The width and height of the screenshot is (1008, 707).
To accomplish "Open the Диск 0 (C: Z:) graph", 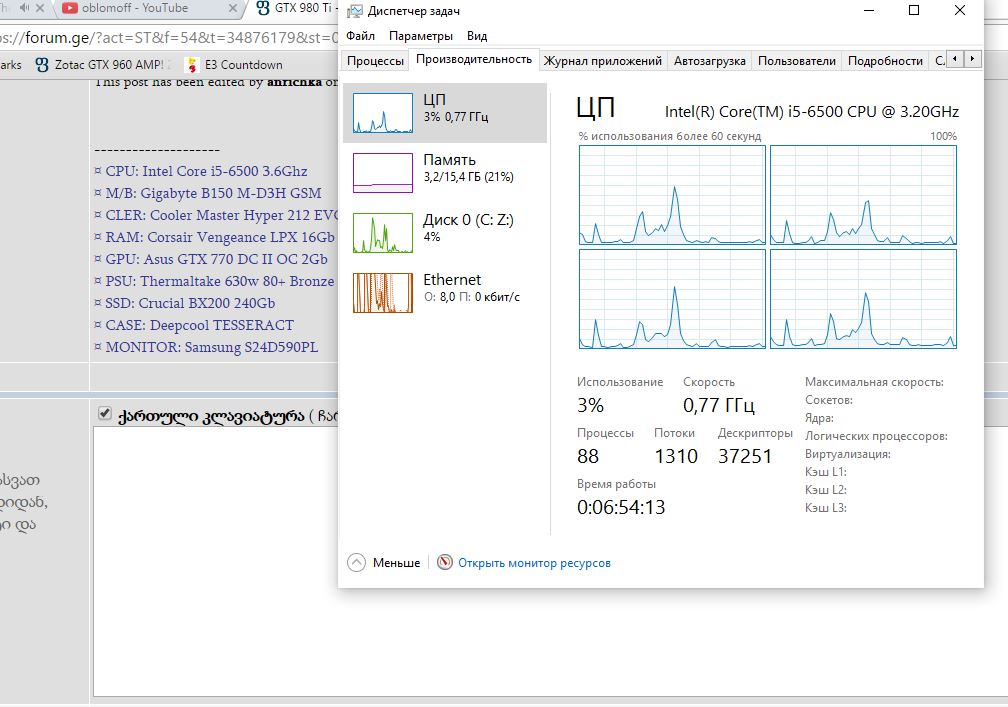I will (383, 233).
